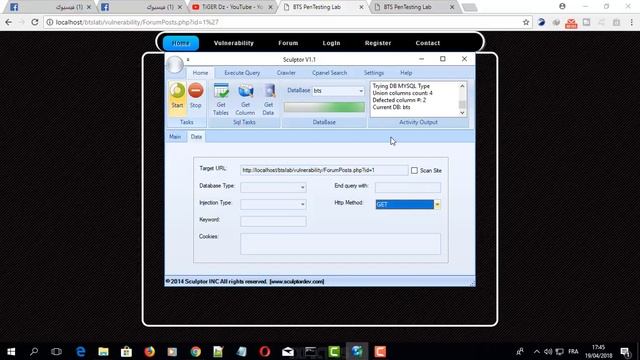
Task: Run the Get Data SQL task
Action: 269,99
